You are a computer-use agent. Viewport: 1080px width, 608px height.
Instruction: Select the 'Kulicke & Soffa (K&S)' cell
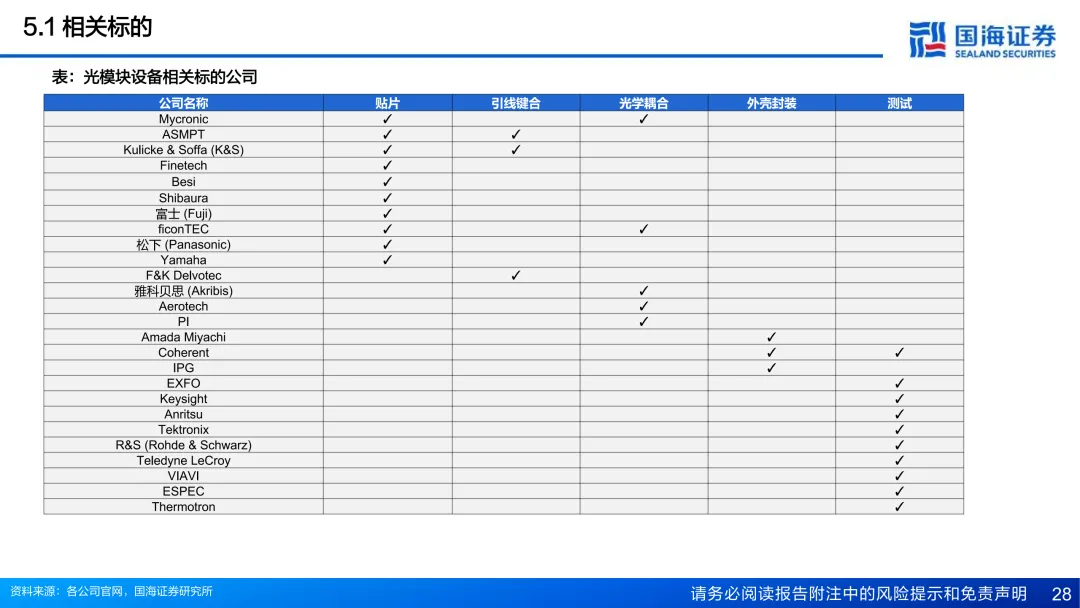[183, 149]
